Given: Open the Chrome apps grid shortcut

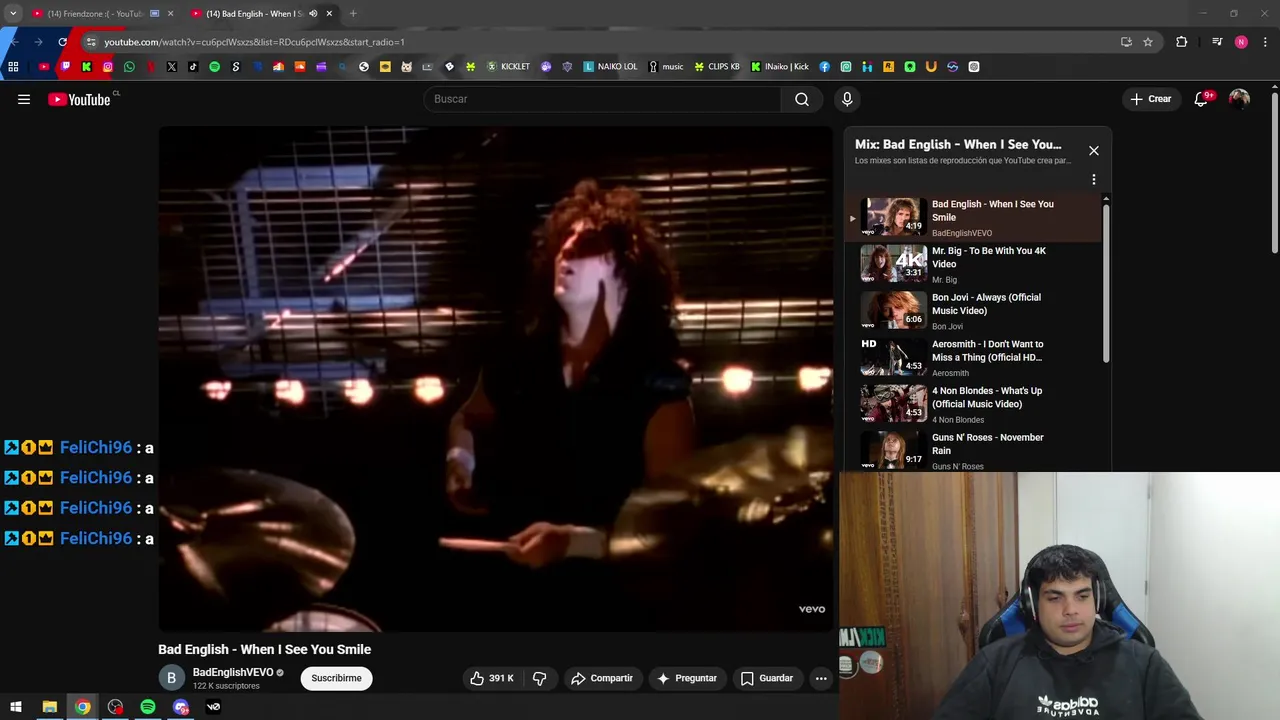Looking at the screenshot, I should tap(13, 67).
